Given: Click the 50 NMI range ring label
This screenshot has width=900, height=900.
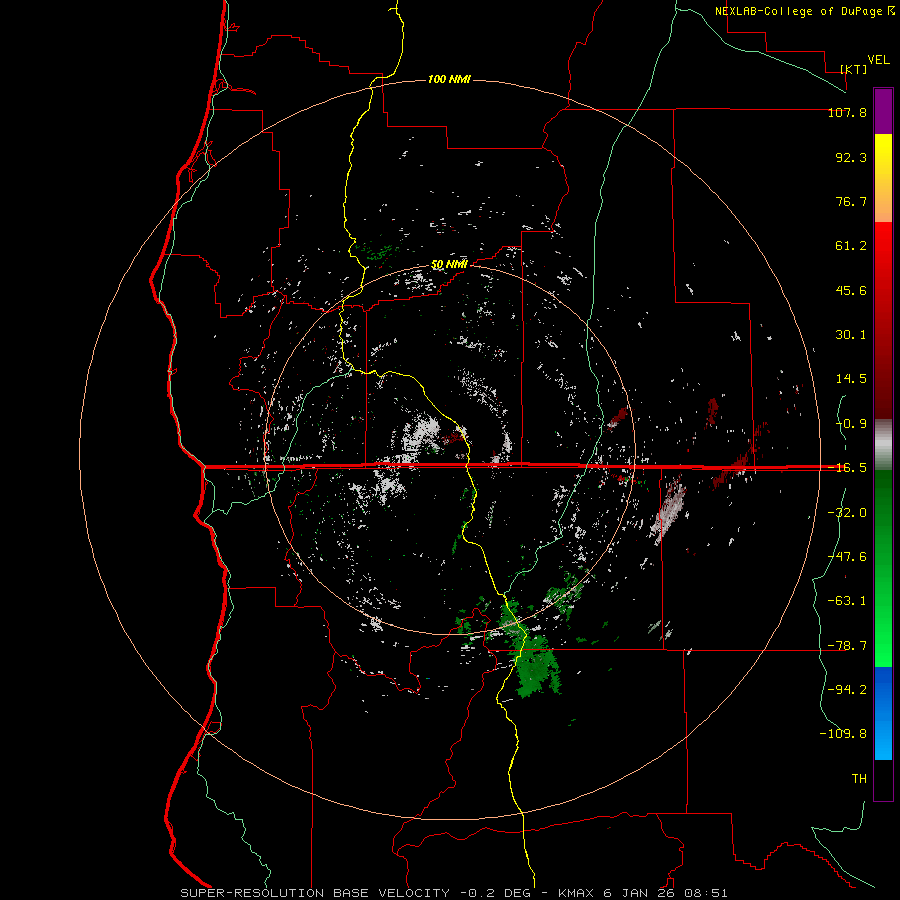Looking at the screenshot, I should coord(449,265).
